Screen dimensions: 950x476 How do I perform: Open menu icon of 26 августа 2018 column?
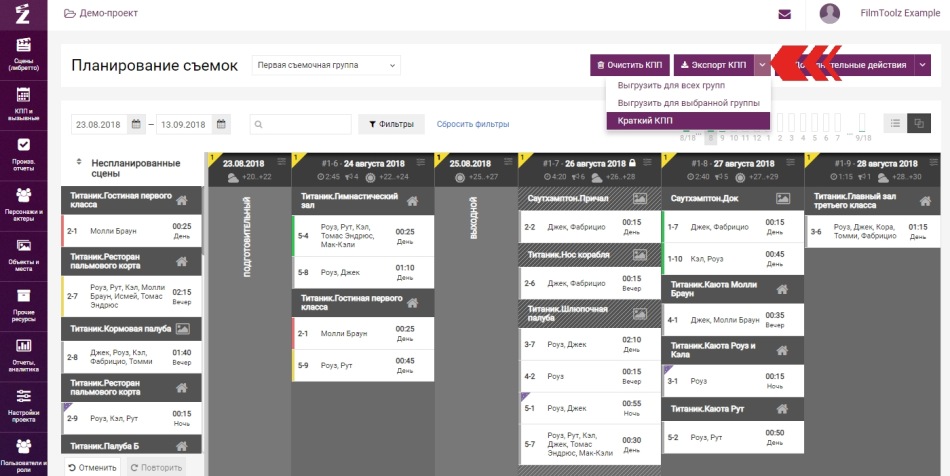click(x=648, y=162)
